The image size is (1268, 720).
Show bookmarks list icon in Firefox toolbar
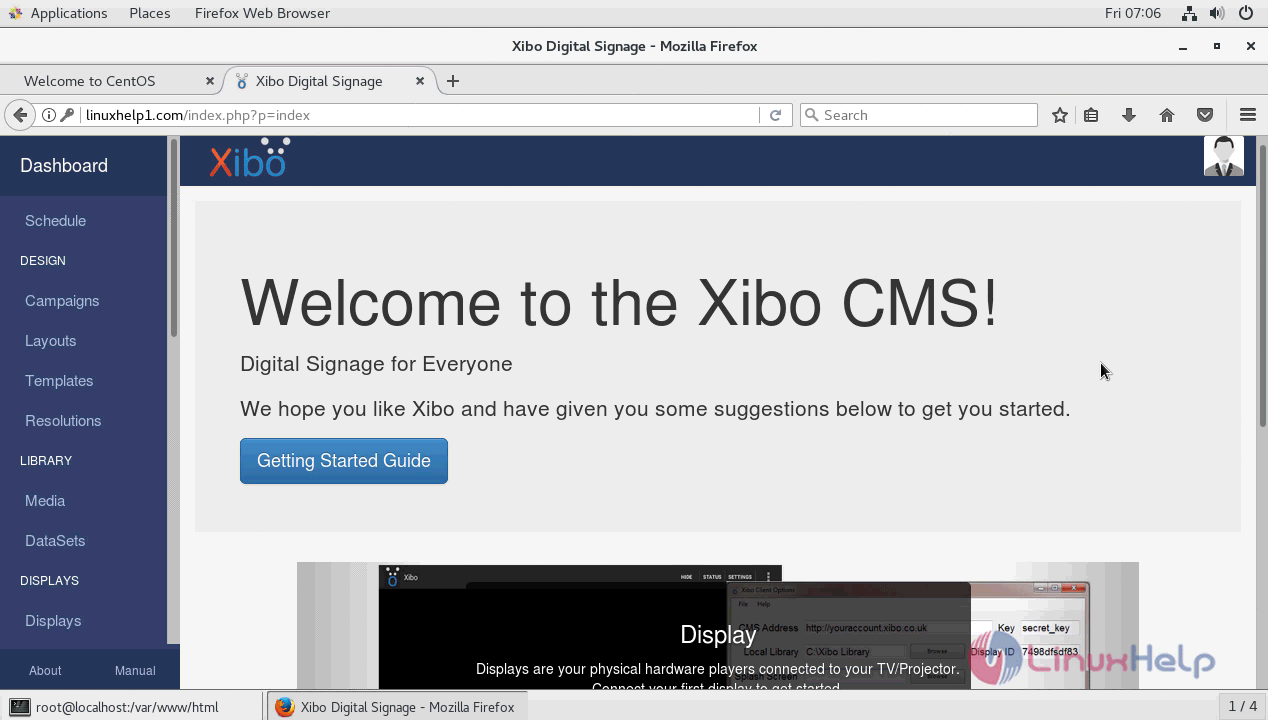click(x=1091, y=115)
